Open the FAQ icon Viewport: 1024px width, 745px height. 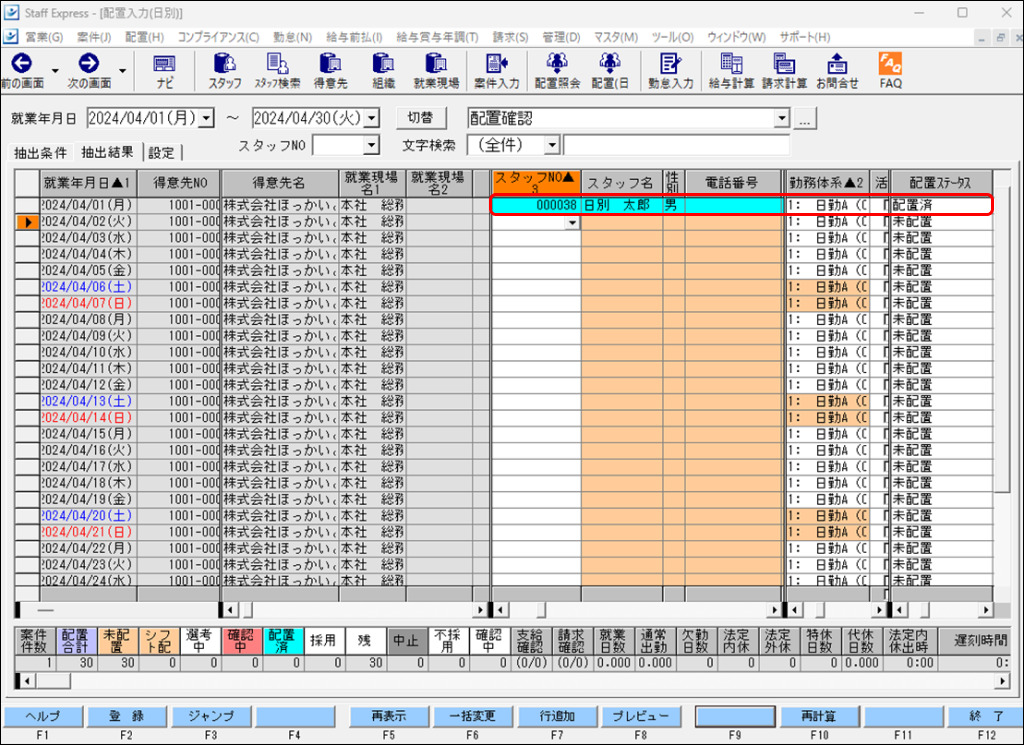pyautogui.click(x=890, y=71)
